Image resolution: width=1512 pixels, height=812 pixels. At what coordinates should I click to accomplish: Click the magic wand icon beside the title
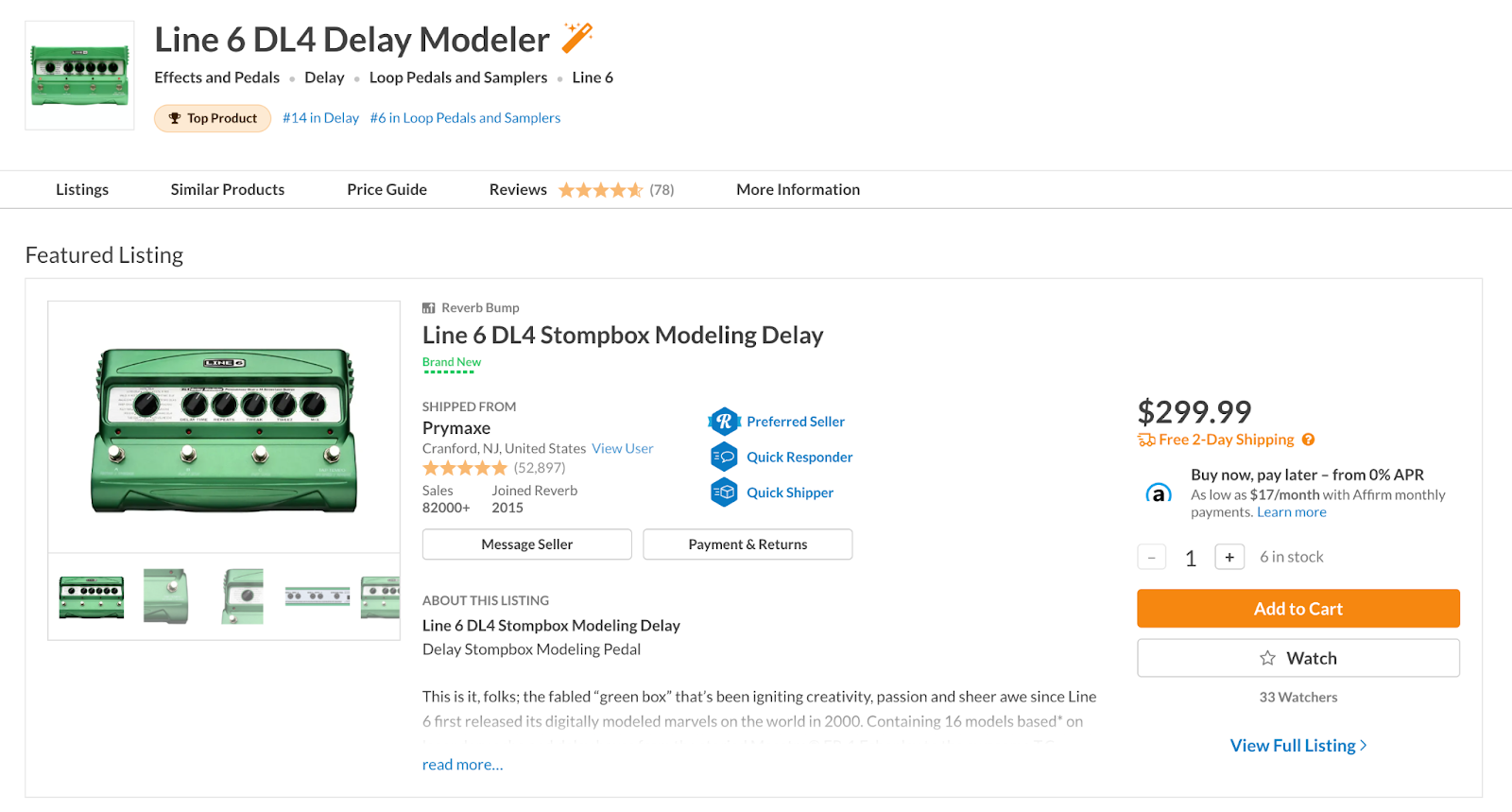pyautogui.click(x=576, y=38)
